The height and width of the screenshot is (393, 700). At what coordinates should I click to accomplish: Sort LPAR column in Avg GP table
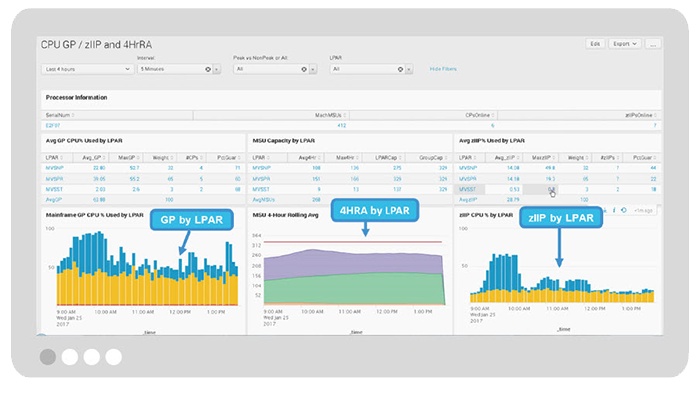tap(54, 158)
